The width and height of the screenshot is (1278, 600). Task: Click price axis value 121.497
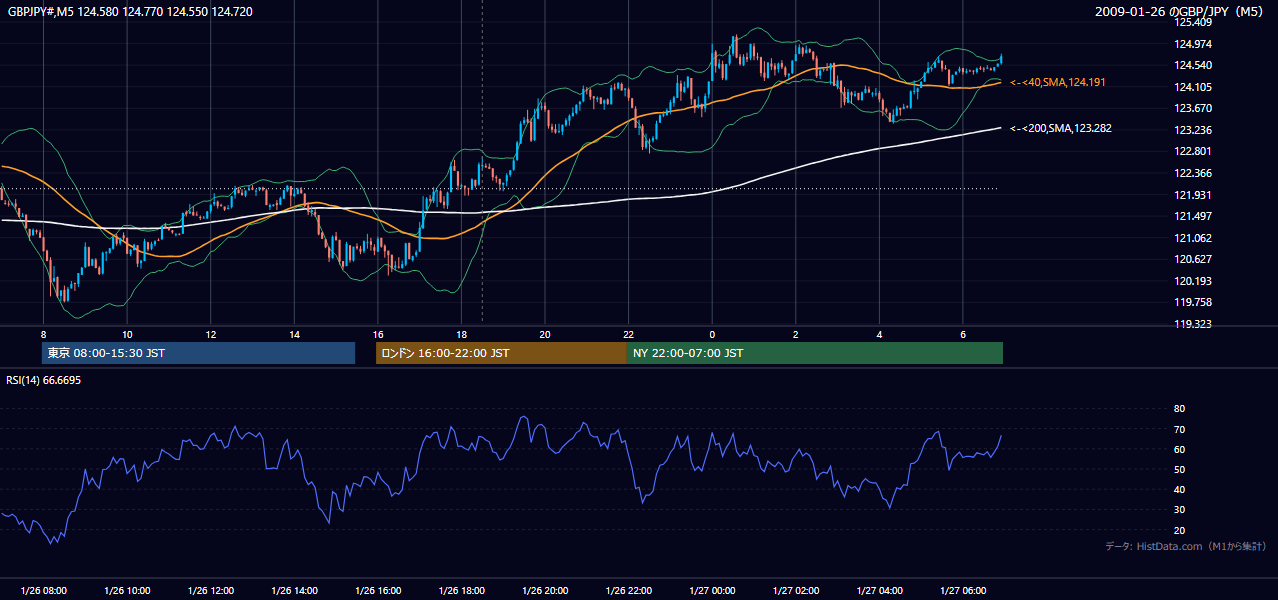pyautogui.click(x=1192, y=216)
